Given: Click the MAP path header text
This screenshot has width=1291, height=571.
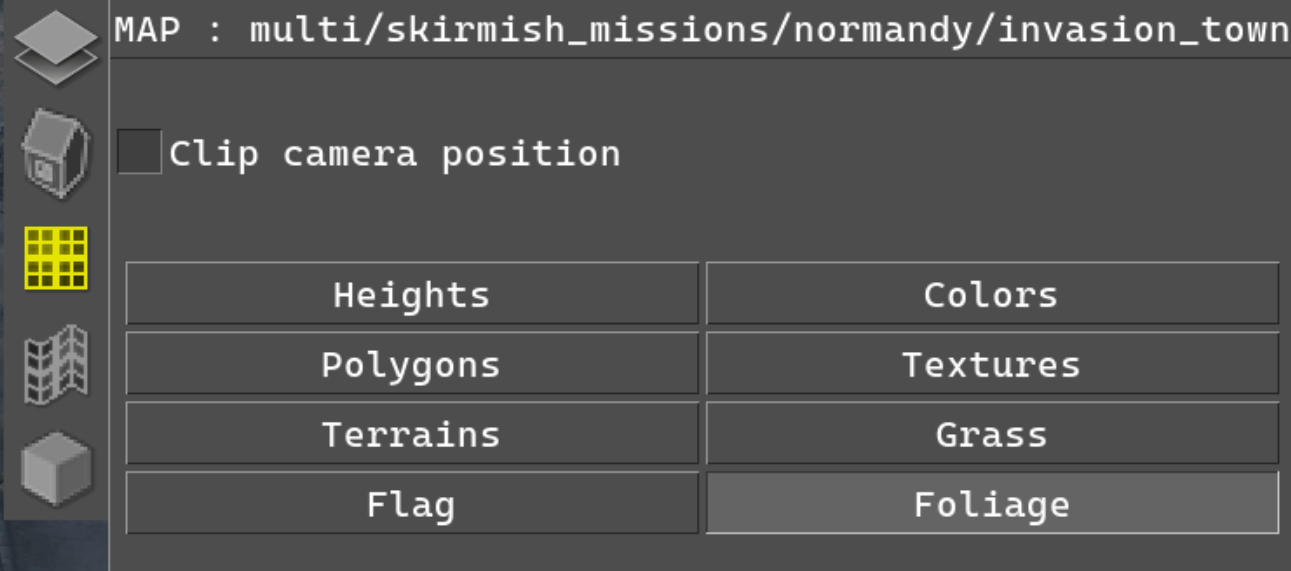Looking at the screenshot, I should click(701, 31).
